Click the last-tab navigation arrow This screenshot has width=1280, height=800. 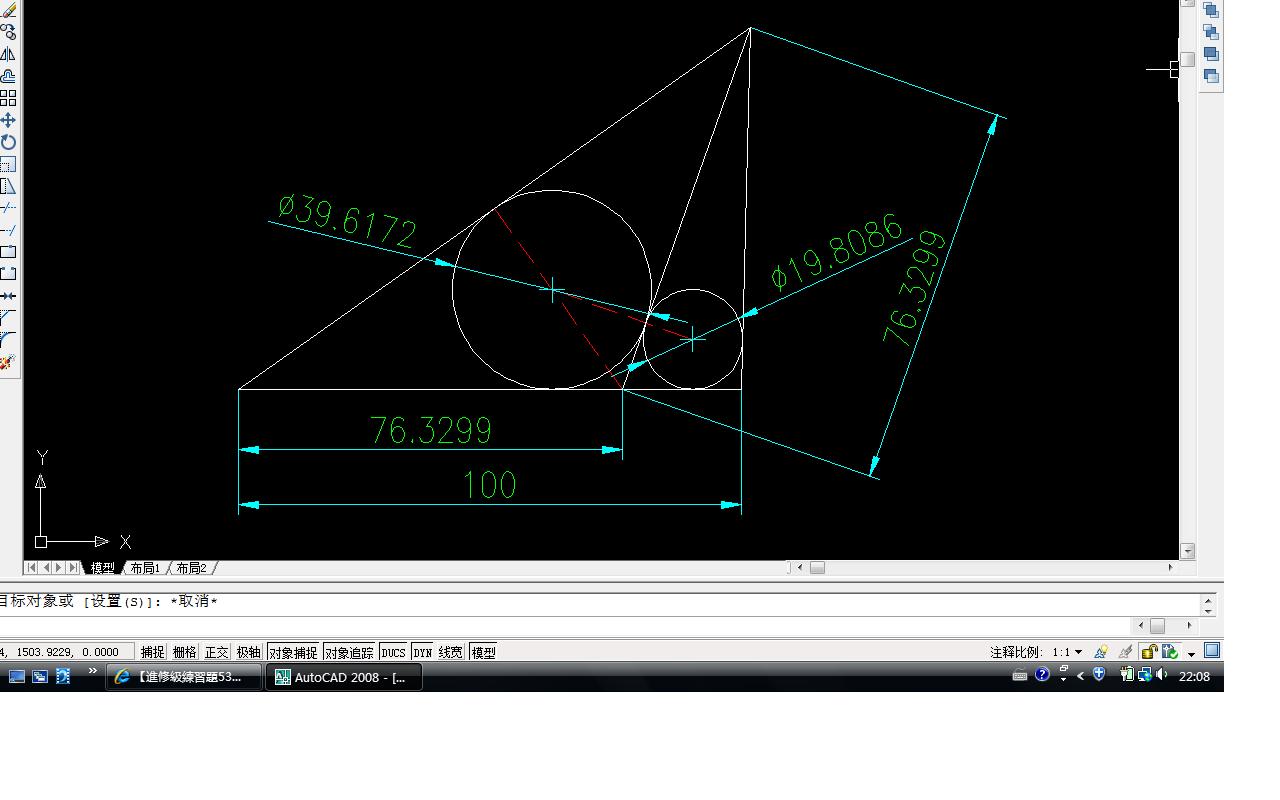click(x=72, y=567)
